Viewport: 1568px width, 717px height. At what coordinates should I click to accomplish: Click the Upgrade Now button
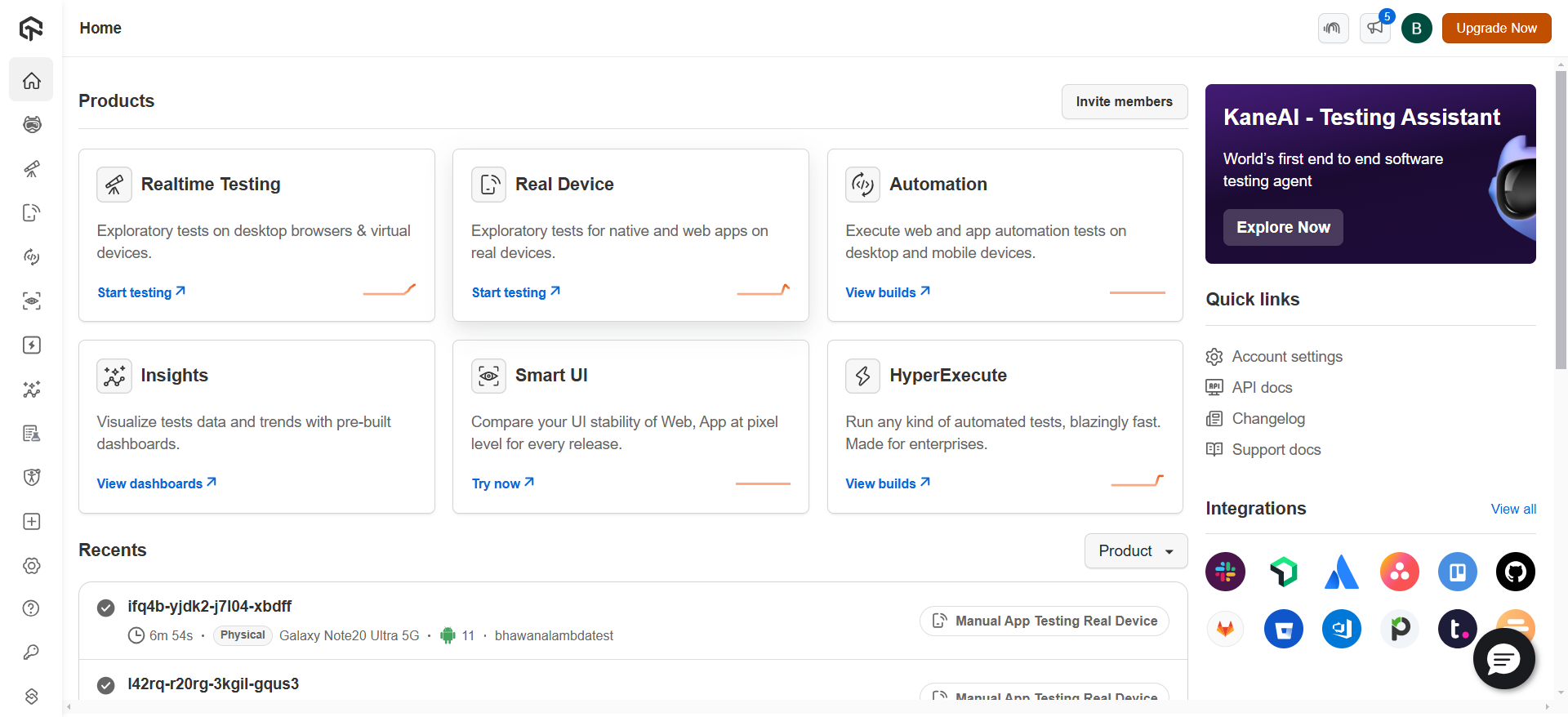coord(1496,29)
